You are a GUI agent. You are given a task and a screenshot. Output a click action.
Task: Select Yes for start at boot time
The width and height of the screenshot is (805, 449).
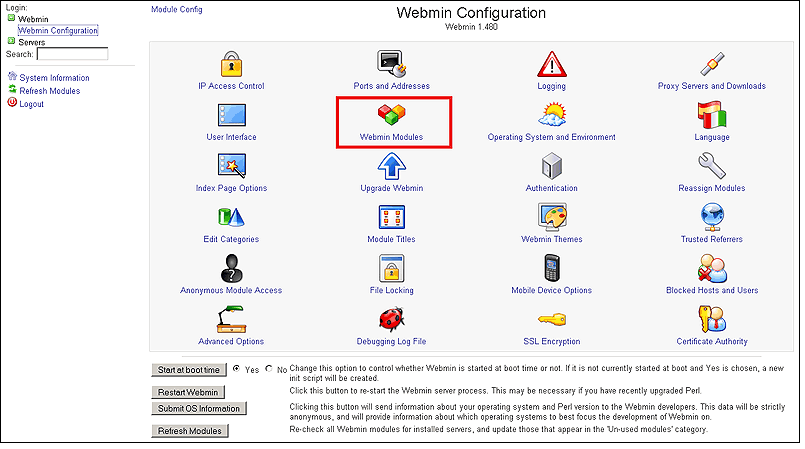point(236,368)
